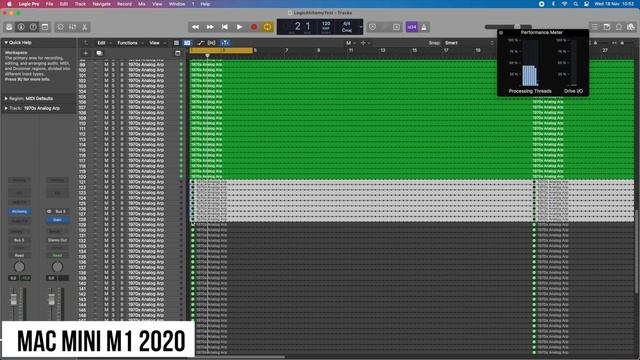Click the Bus 5 output slot on left channel strip

point(19,240)
